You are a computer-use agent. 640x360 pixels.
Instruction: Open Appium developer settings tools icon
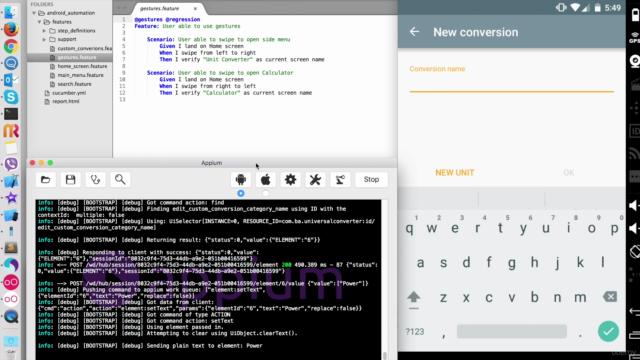pos(315,180)
